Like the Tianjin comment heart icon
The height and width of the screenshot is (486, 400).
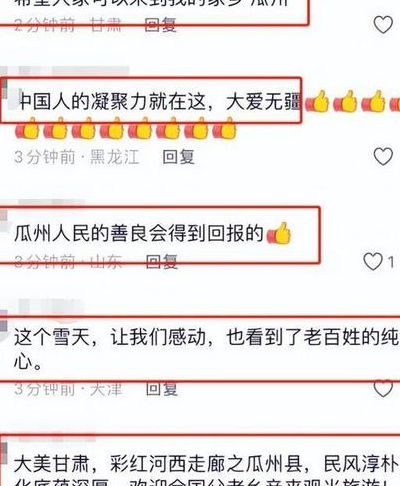point(383,388)
